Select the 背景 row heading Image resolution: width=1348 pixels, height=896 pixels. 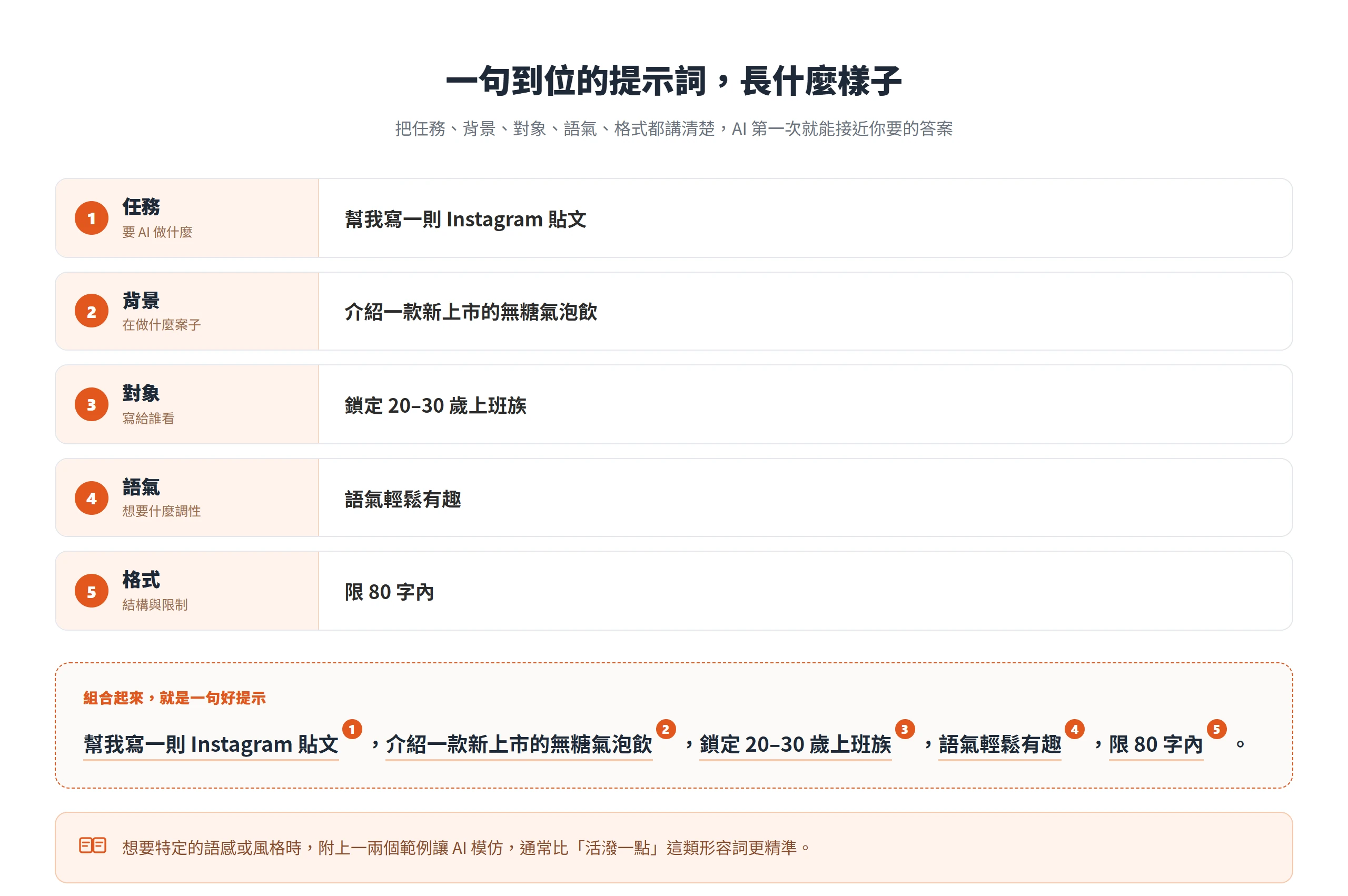[141, 300]
